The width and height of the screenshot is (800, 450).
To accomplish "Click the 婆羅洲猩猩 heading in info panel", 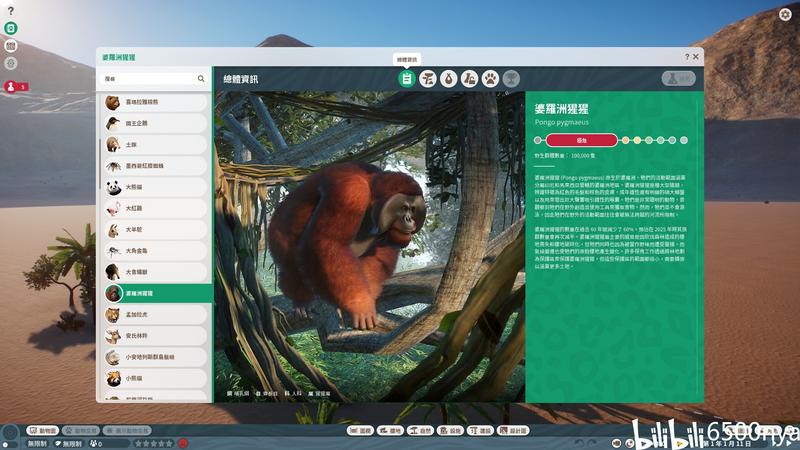I will [x=561, y=108].
